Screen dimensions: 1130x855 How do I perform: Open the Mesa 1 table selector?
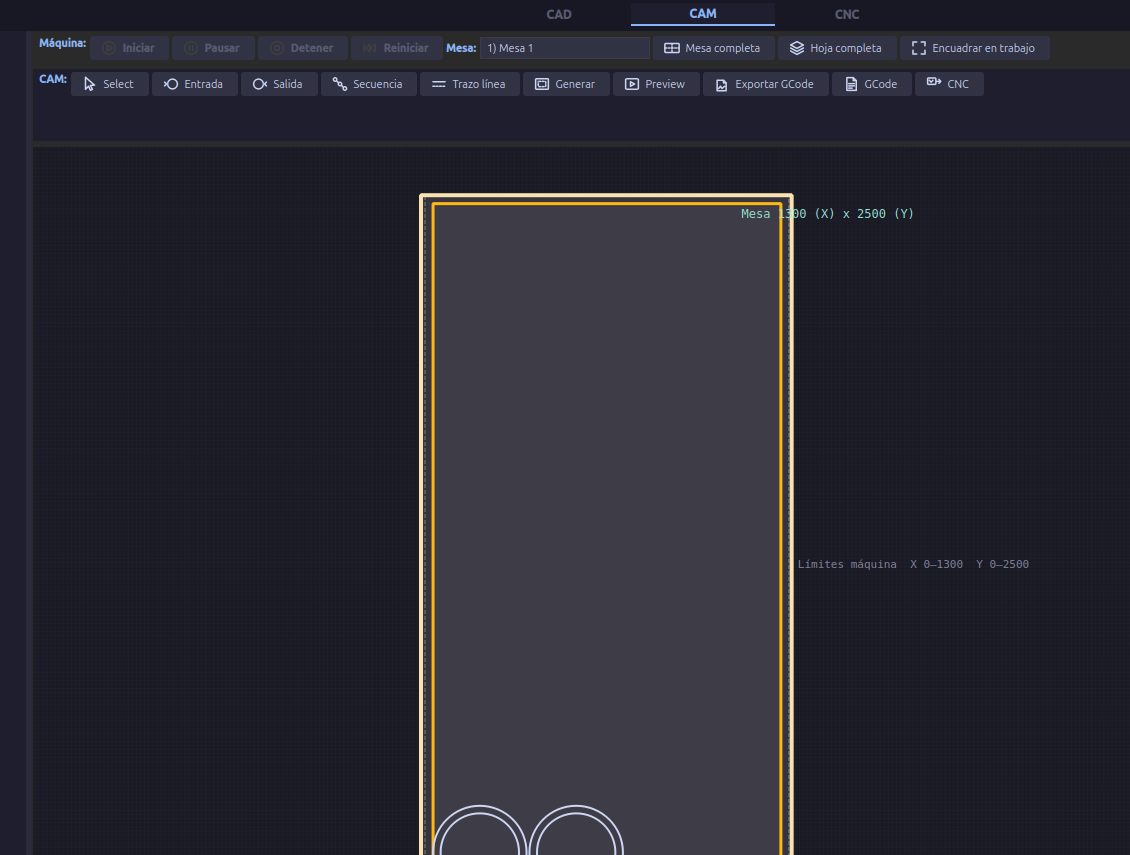(565, 48)
